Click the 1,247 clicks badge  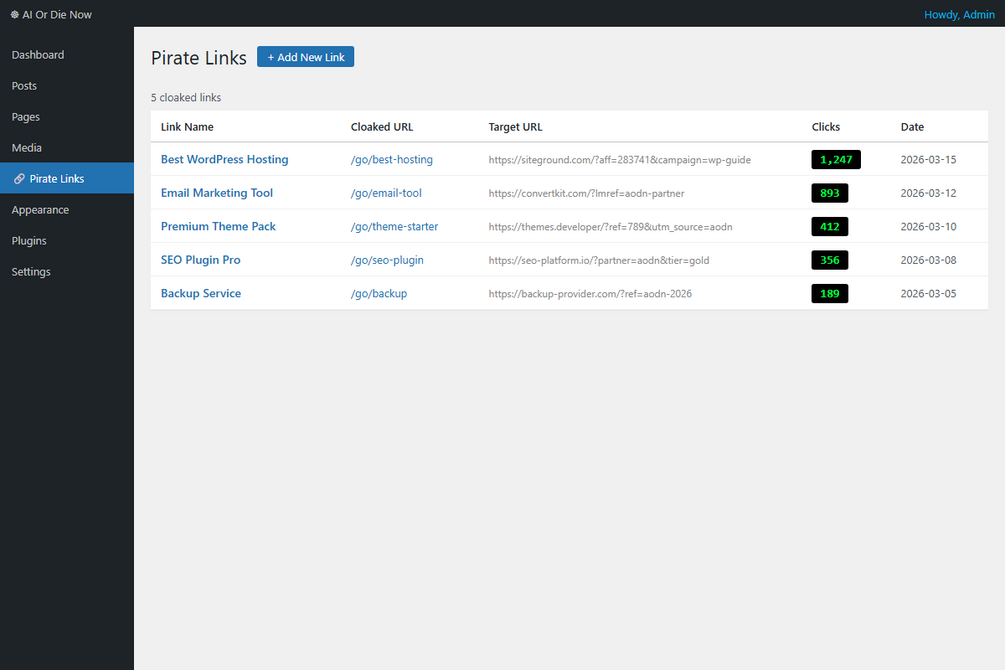click(x=836, y=160)
